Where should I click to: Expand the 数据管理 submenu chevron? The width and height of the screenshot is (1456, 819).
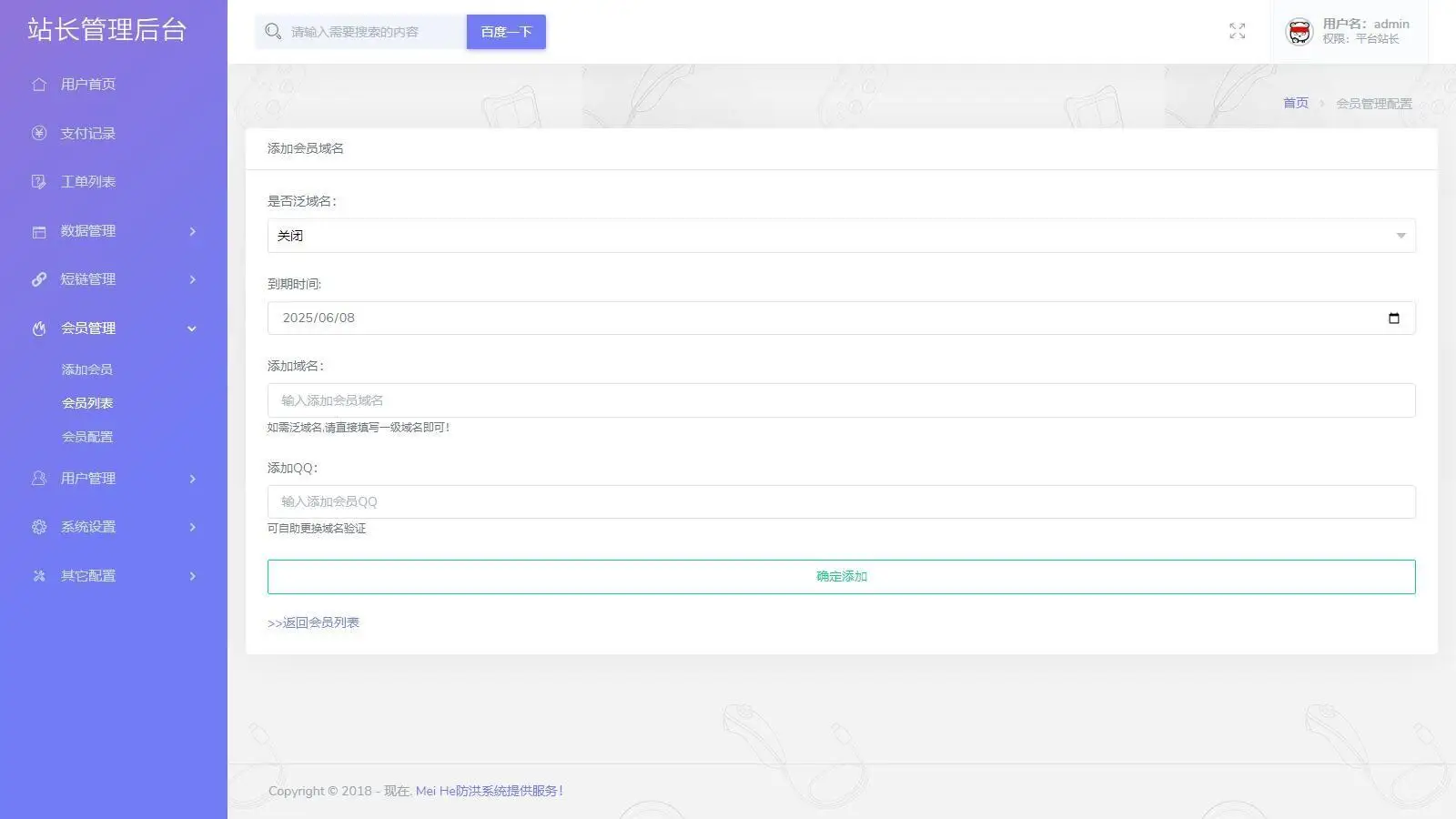[192, 231]
